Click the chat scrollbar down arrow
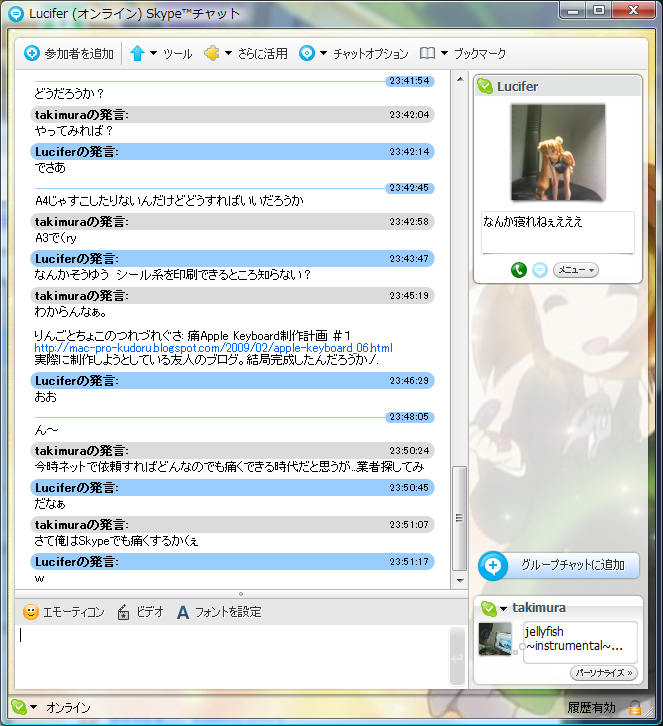This screenshot has width=663, height=726. [x=460, y=580]
